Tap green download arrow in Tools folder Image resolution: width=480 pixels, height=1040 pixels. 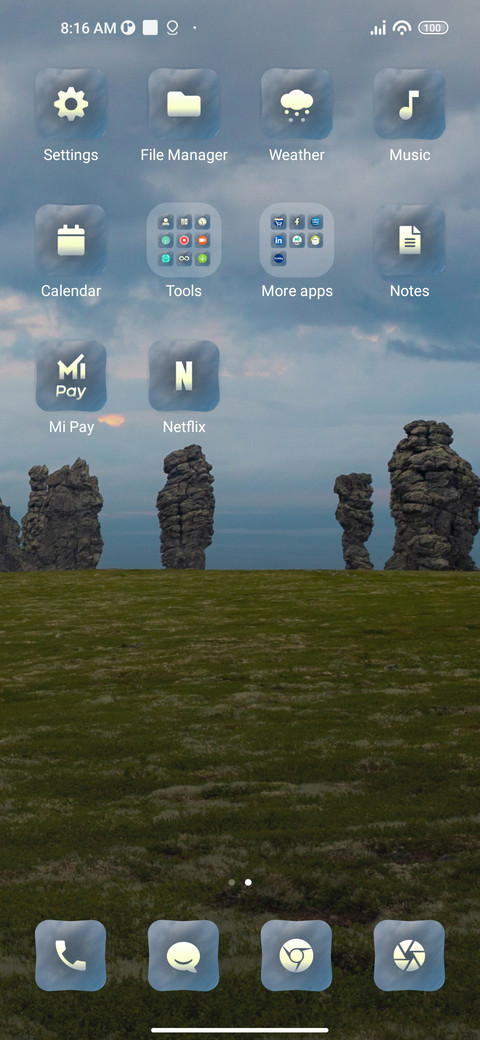point(202,258)
